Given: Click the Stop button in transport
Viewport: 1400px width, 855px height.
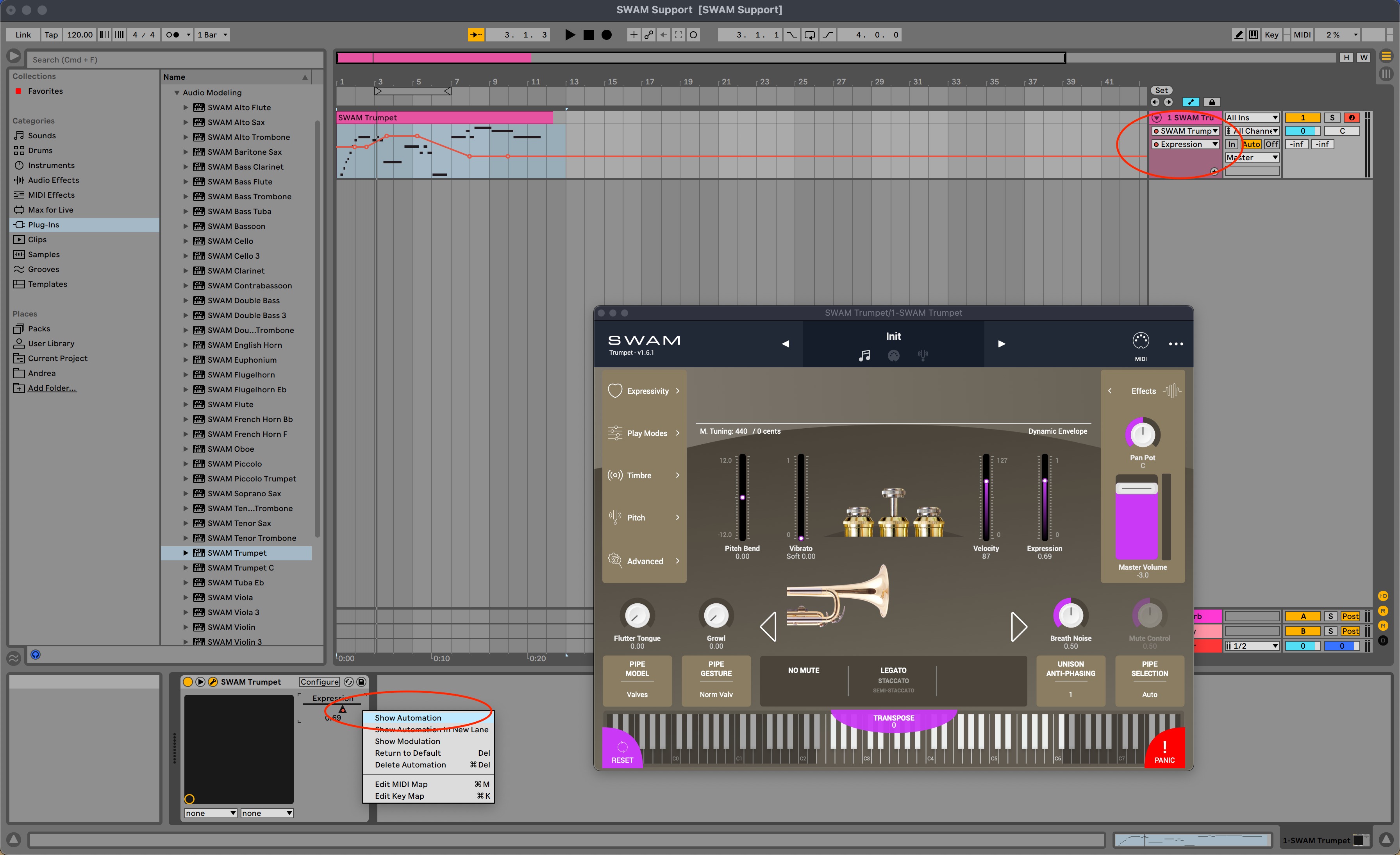Looking at the screenshot, I should pos(588,35).
